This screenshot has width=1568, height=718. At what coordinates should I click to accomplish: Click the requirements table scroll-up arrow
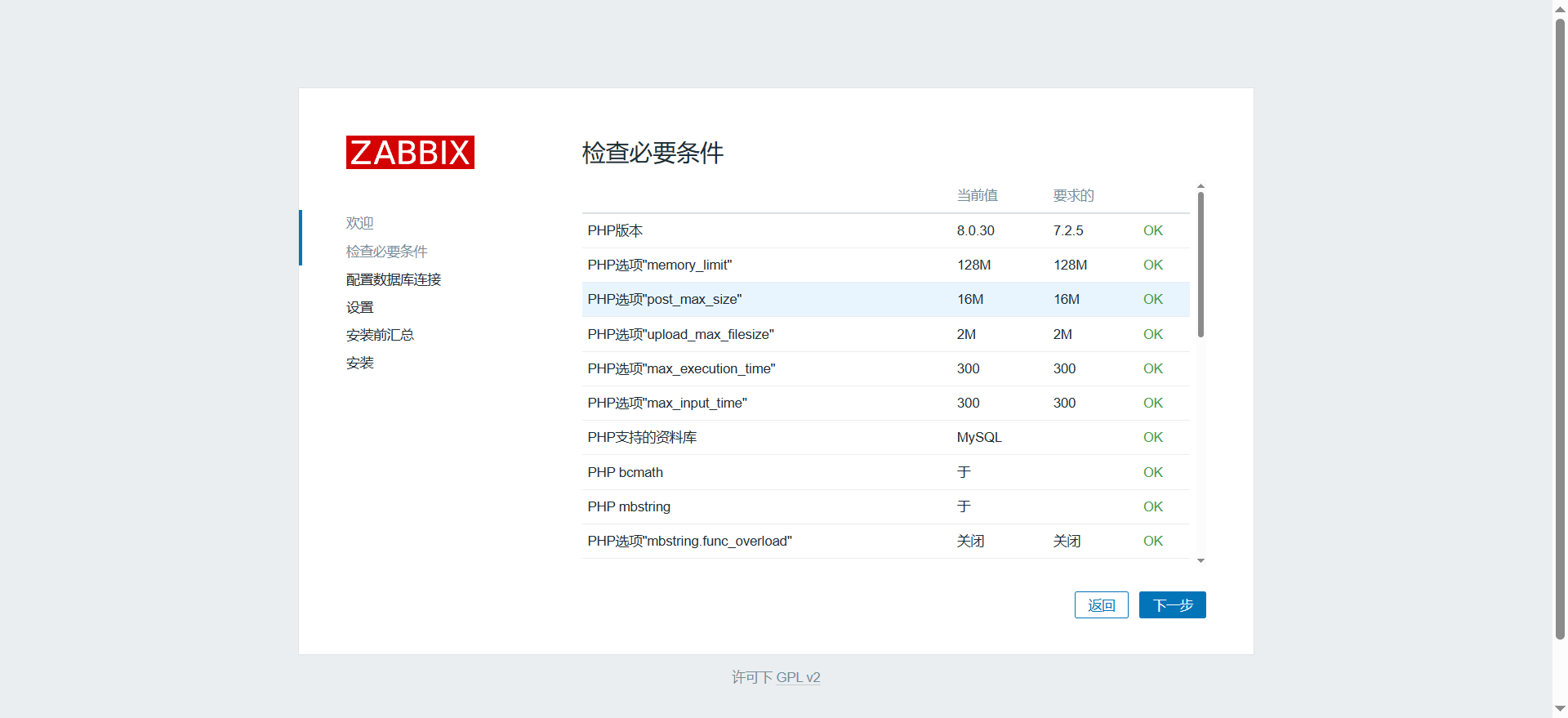click(1200, 187)
